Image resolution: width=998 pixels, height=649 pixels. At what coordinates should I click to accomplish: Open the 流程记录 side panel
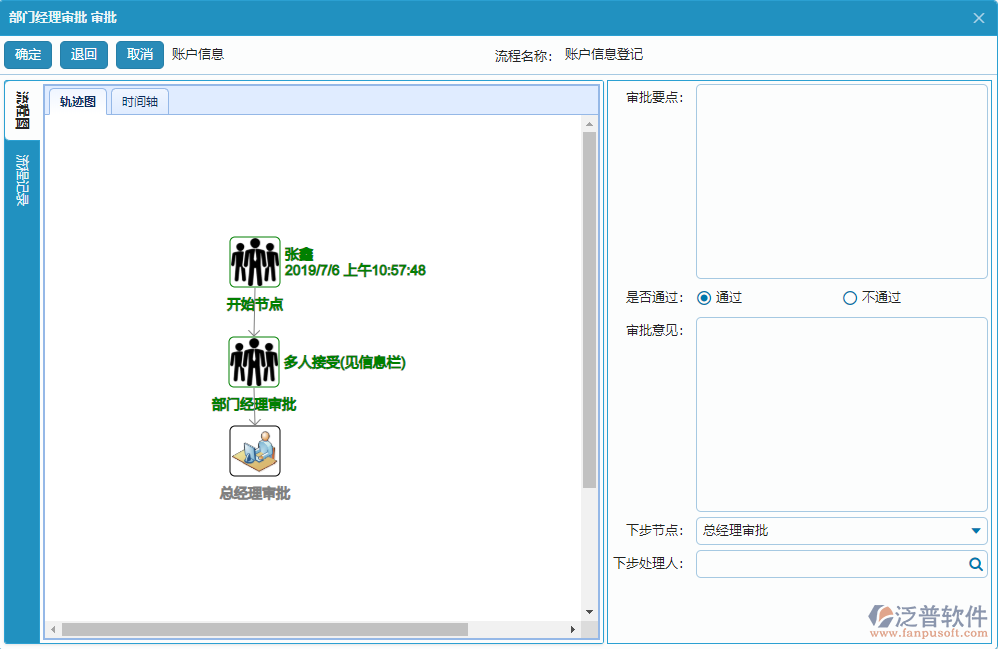tap(22, 175)
